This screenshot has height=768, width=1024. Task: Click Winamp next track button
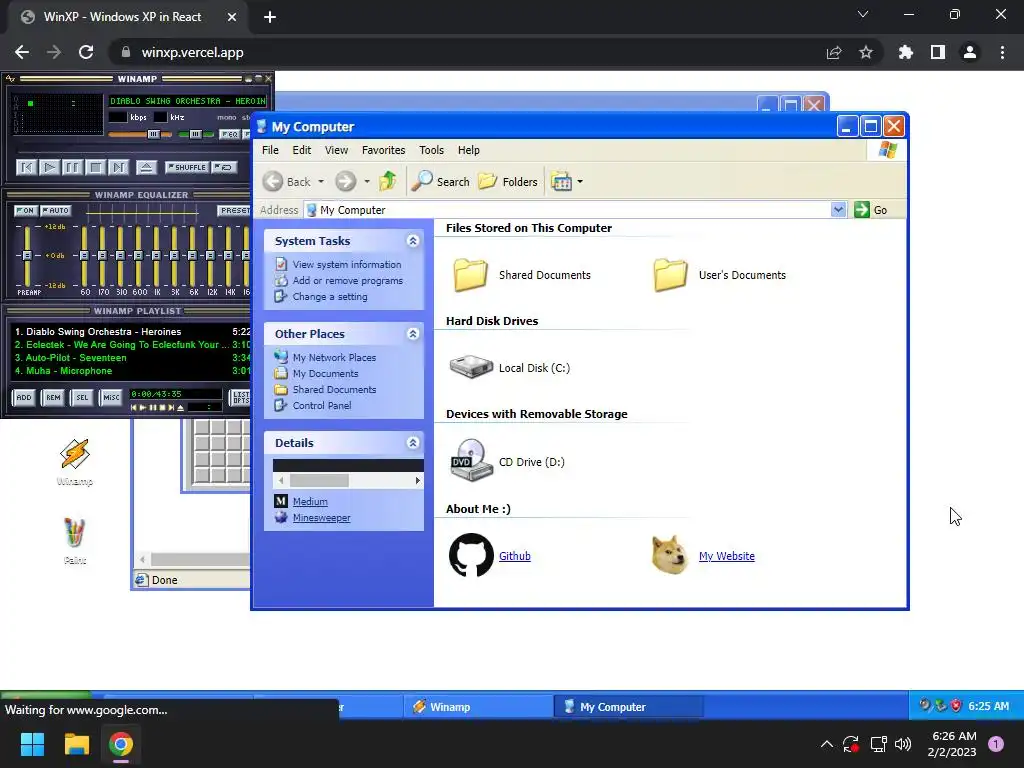tap(118, 168)
